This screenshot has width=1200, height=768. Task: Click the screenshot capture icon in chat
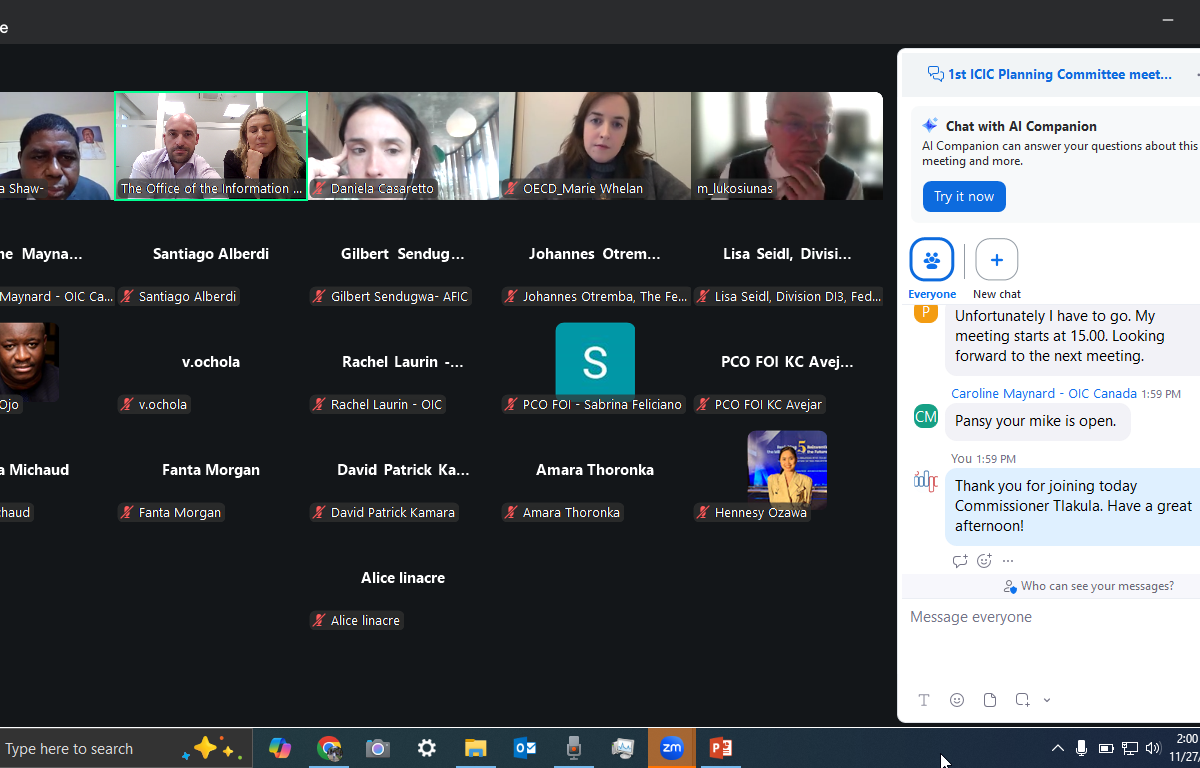point(1022,700)
